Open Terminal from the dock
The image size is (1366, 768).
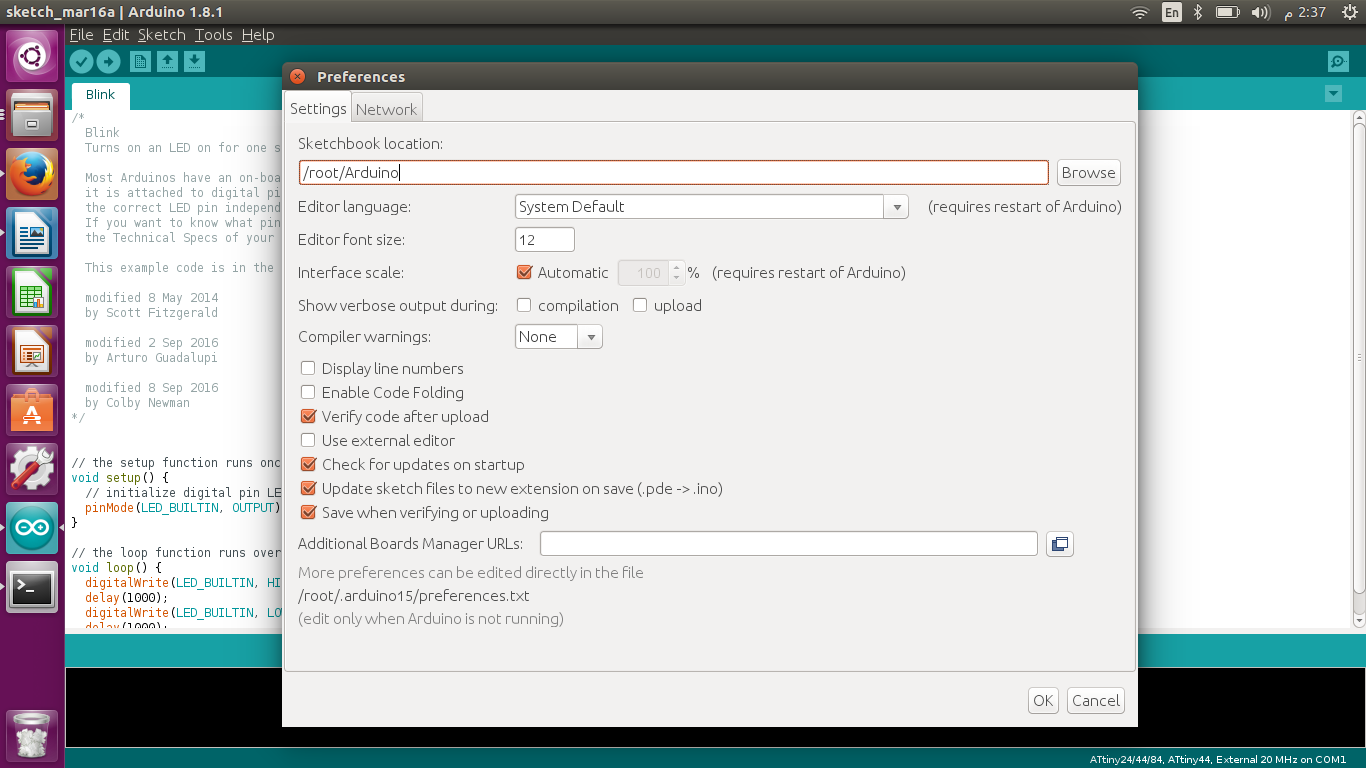point(32,587)
